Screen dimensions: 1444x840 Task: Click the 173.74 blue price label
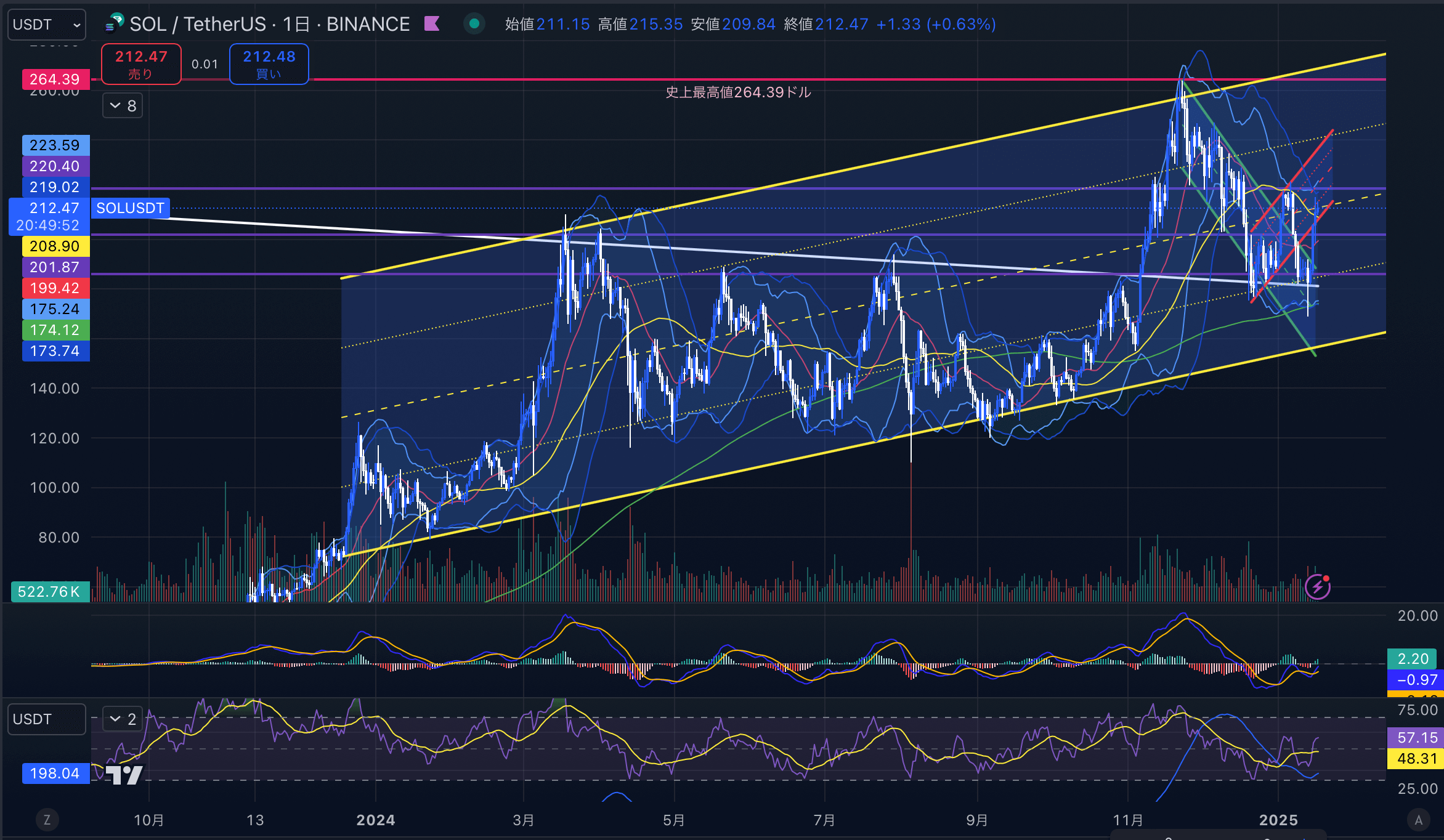(55, 351)
